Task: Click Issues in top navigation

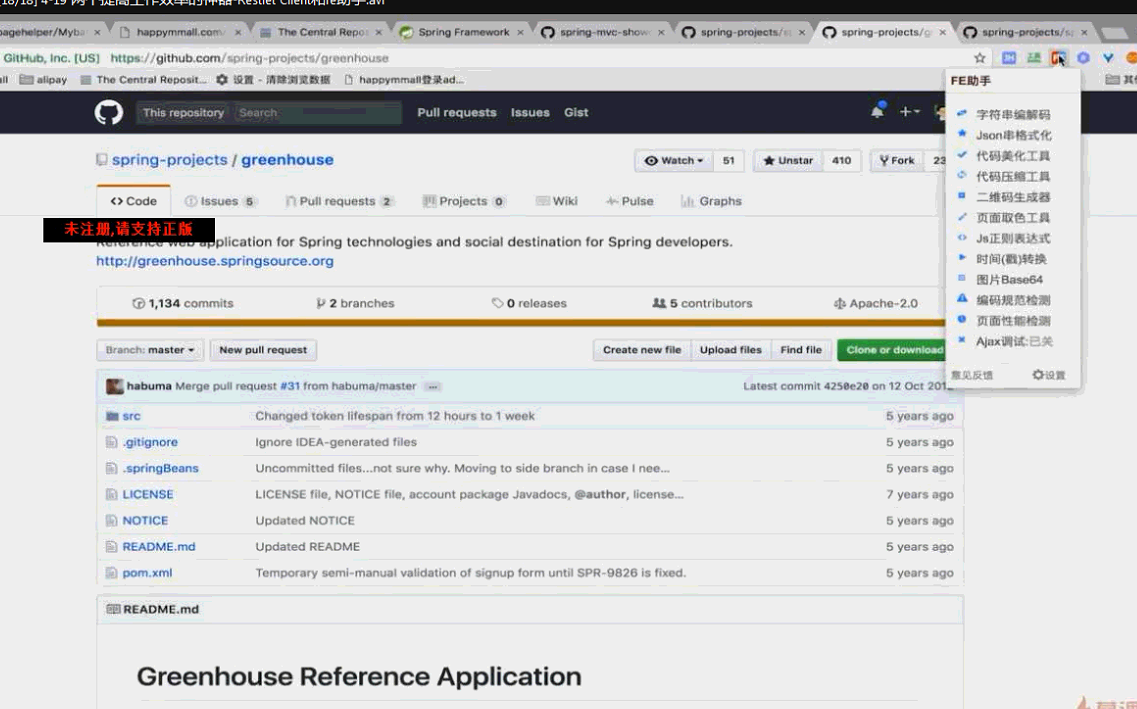Action: 530,112
